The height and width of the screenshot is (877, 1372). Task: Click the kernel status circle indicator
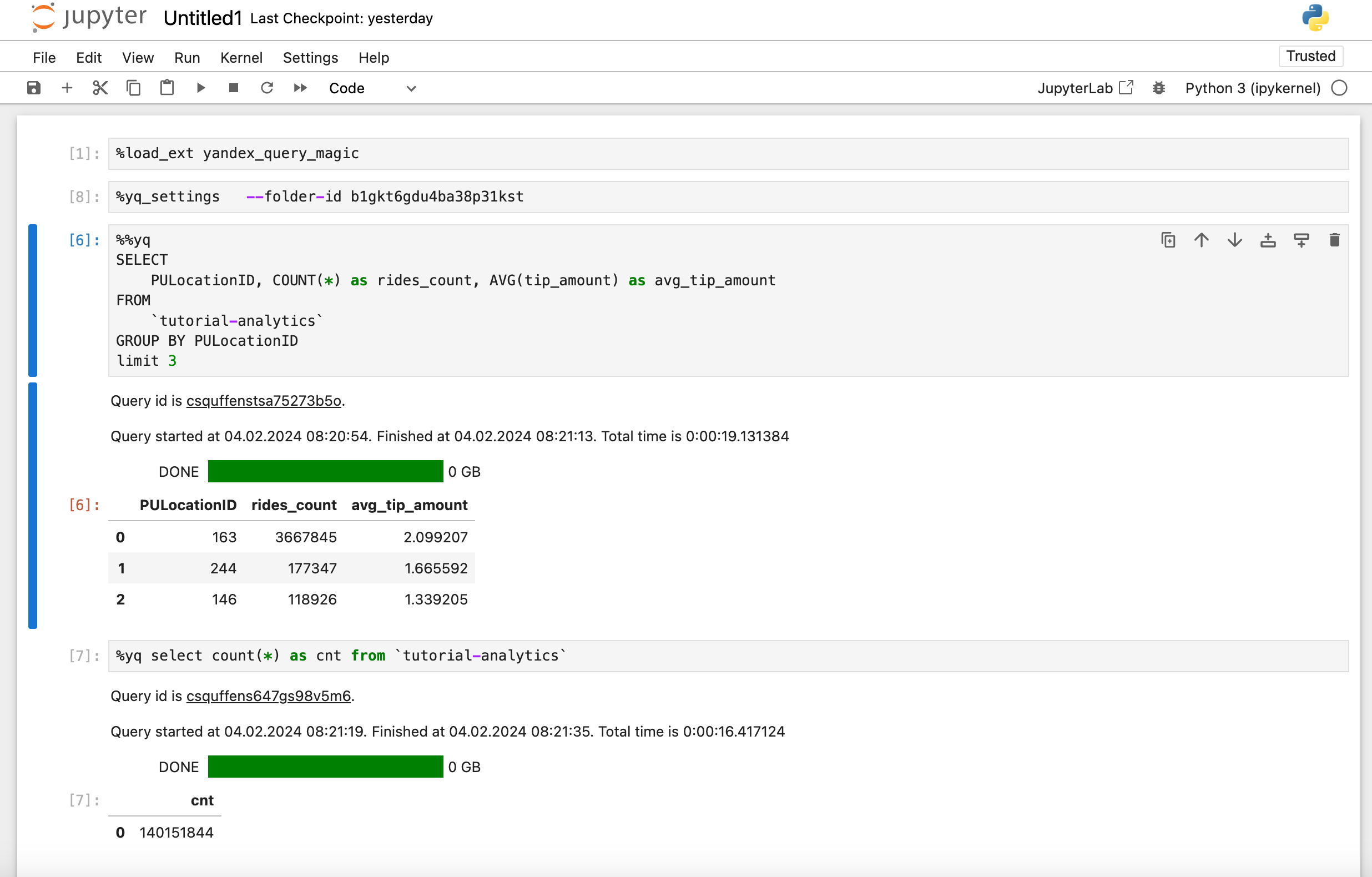(1339, 88)
